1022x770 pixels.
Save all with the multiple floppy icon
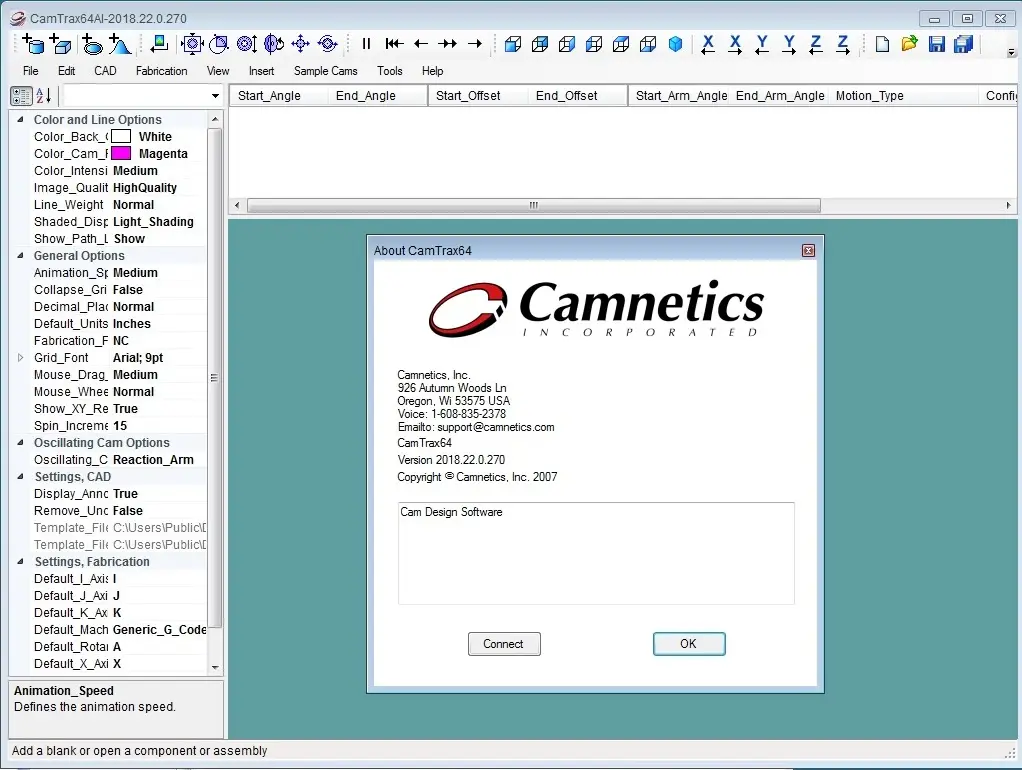click(x=963, y=44)
